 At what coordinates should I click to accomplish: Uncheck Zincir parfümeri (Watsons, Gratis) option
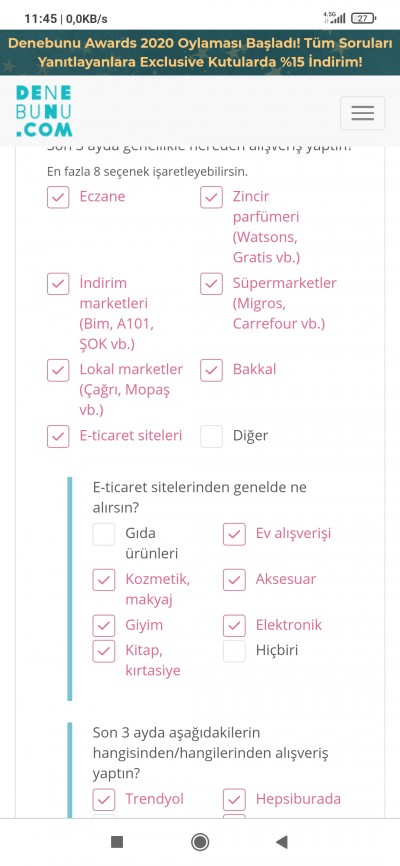[x=211, y=197]
